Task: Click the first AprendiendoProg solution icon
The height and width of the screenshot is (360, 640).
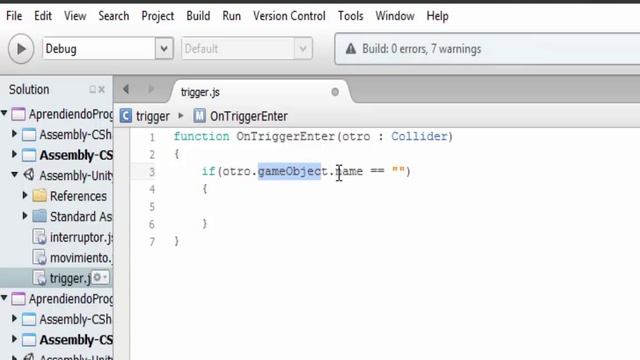Action: pos(18,114)
